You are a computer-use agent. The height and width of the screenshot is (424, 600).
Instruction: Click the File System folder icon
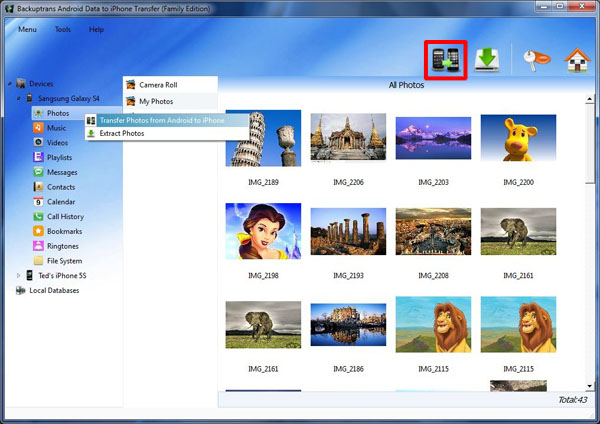pos(38,261)
